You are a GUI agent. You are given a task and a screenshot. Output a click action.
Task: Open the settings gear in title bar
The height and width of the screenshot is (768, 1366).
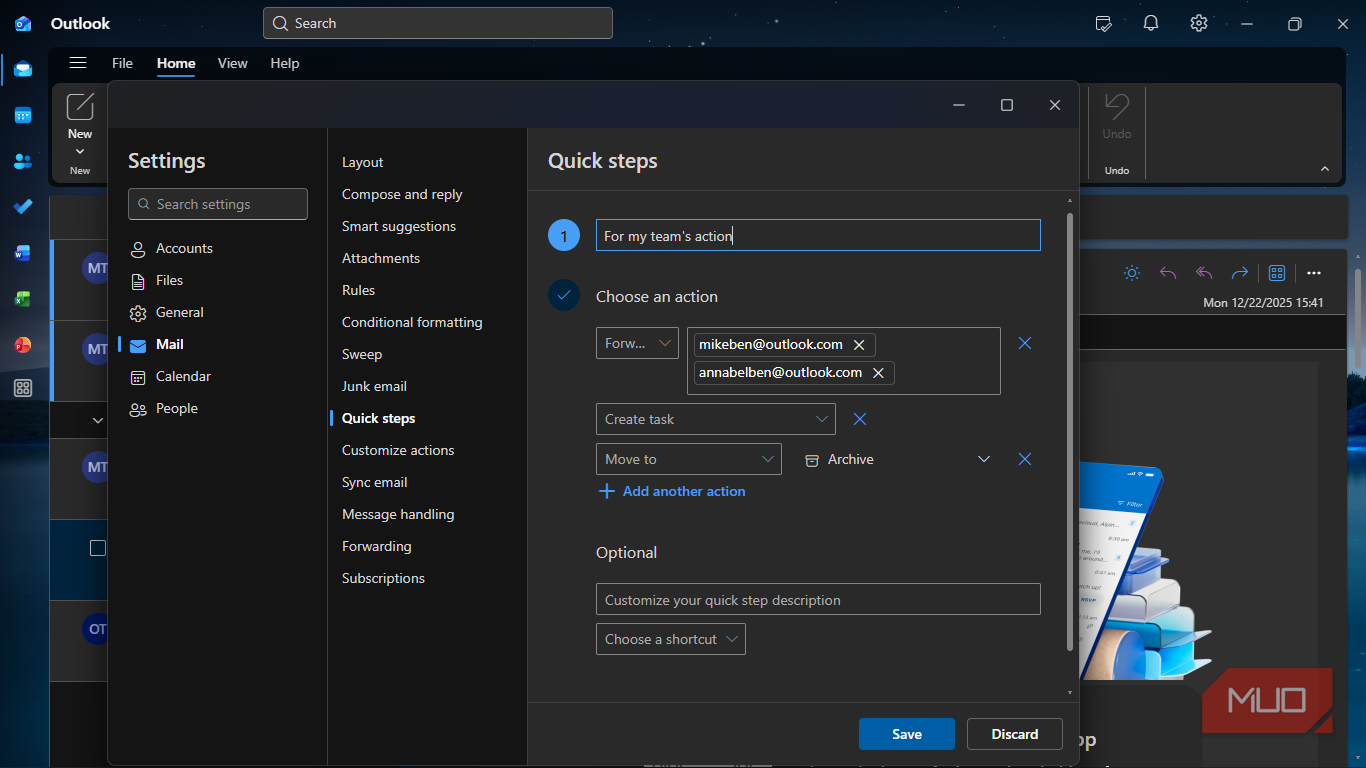(1199, 23)
